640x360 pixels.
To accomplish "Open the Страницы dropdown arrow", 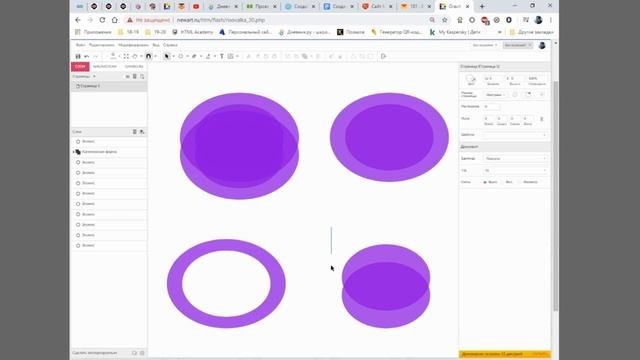I will pos(94,76).
